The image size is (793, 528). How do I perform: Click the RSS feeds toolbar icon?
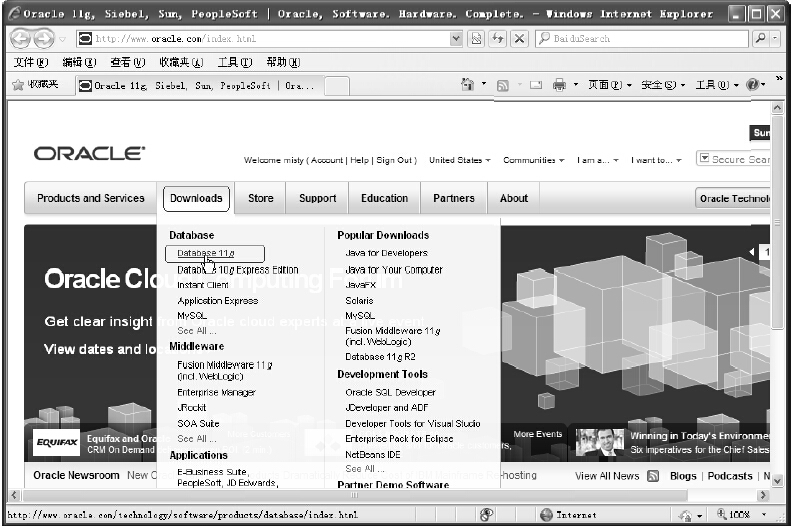[x=502, y=85]
